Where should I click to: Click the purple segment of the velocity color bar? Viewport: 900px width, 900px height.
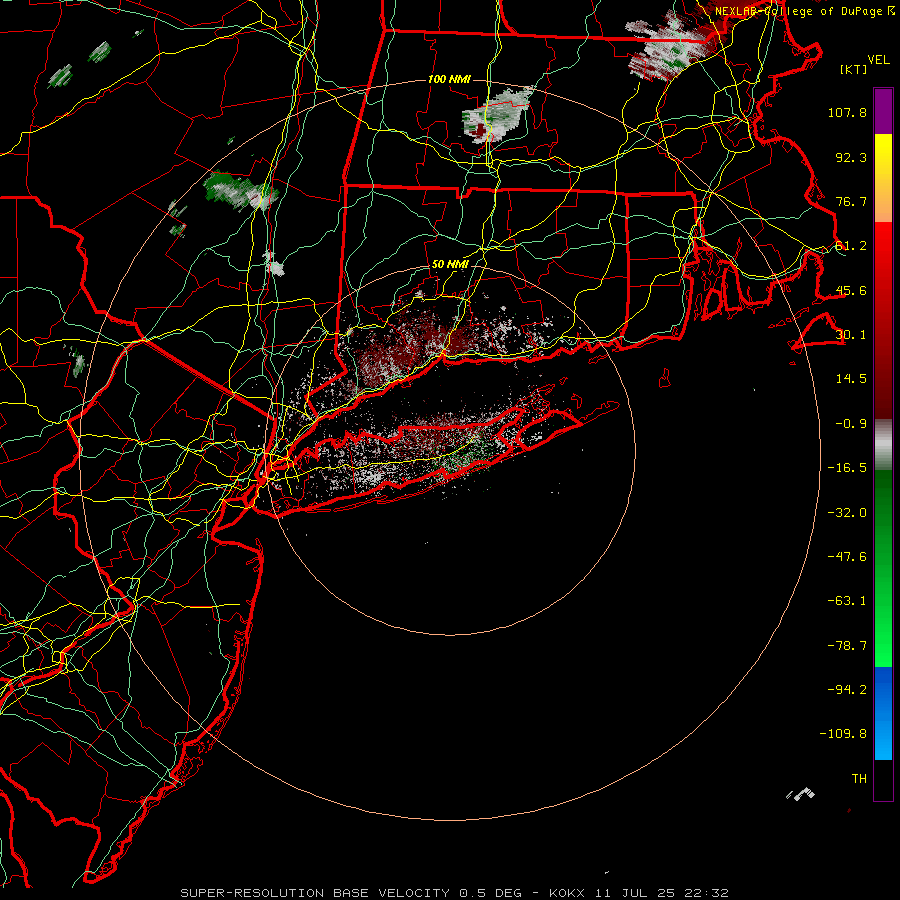[883, 111]
